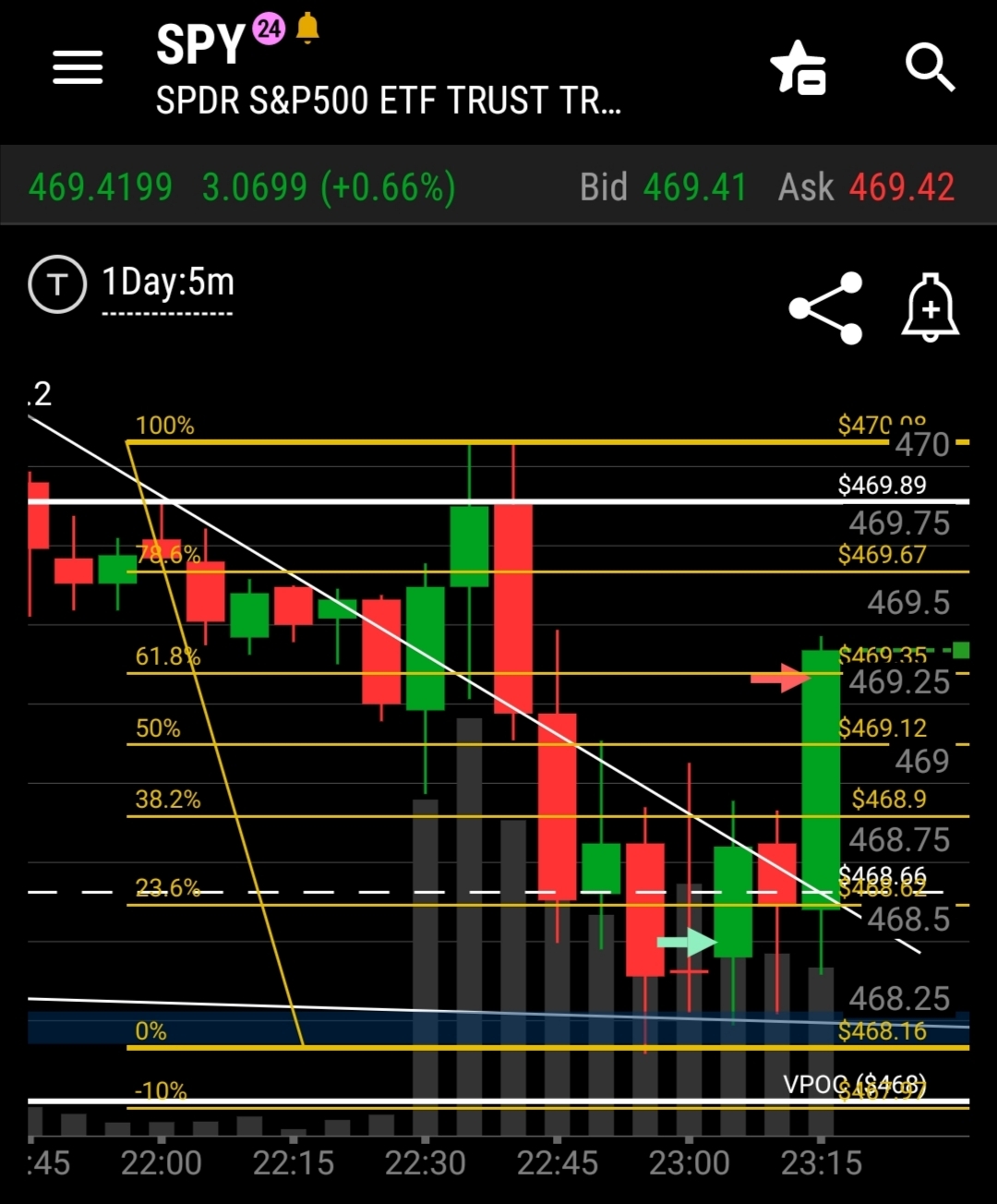Select the 78.6% Fibonacci level label

point(168,554)
